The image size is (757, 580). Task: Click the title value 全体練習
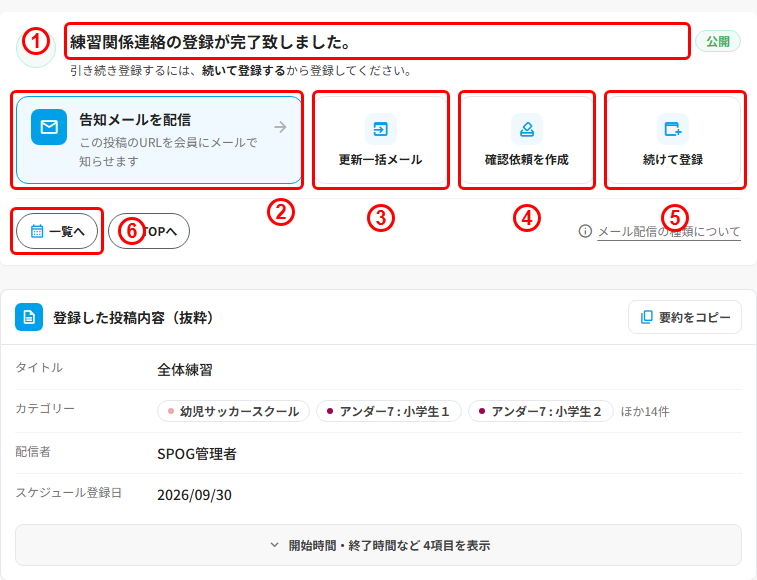point(185,370)
